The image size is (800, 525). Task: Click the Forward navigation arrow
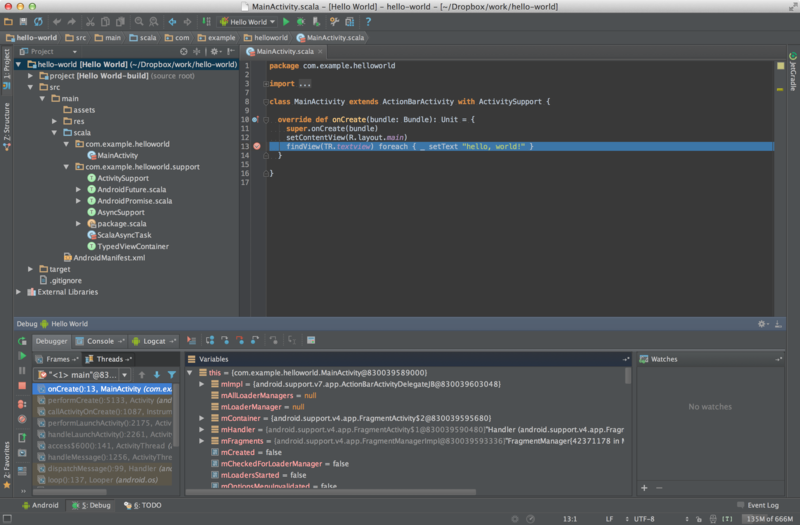187,21
